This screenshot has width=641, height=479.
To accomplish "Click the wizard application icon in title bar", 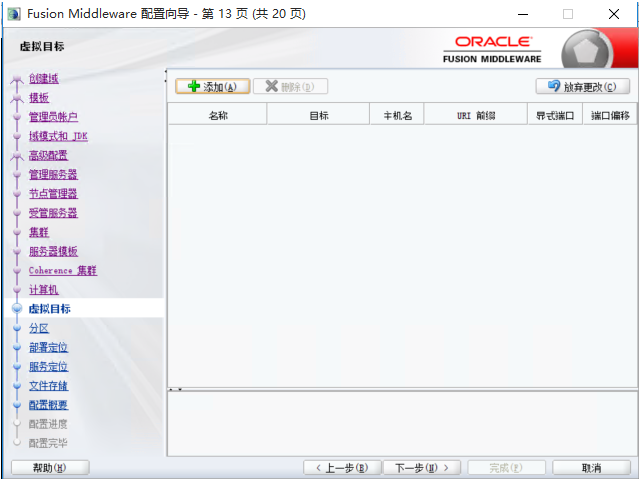I will pos(14,14).
